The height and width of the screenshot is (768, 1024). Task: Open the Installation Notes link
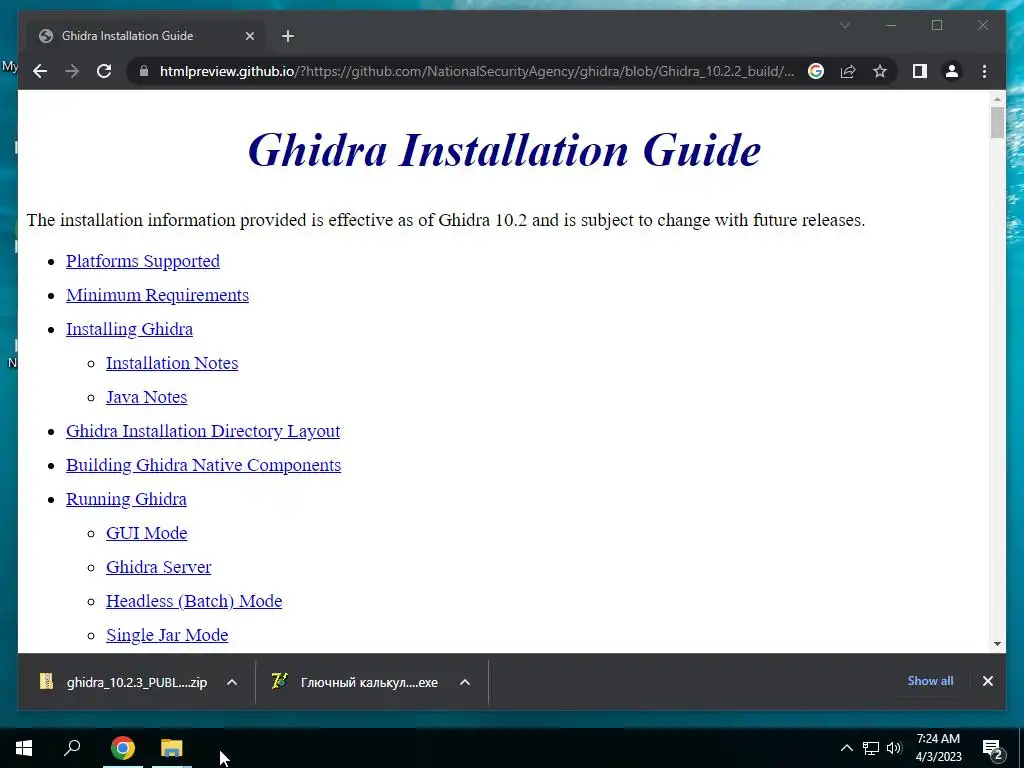172,363
